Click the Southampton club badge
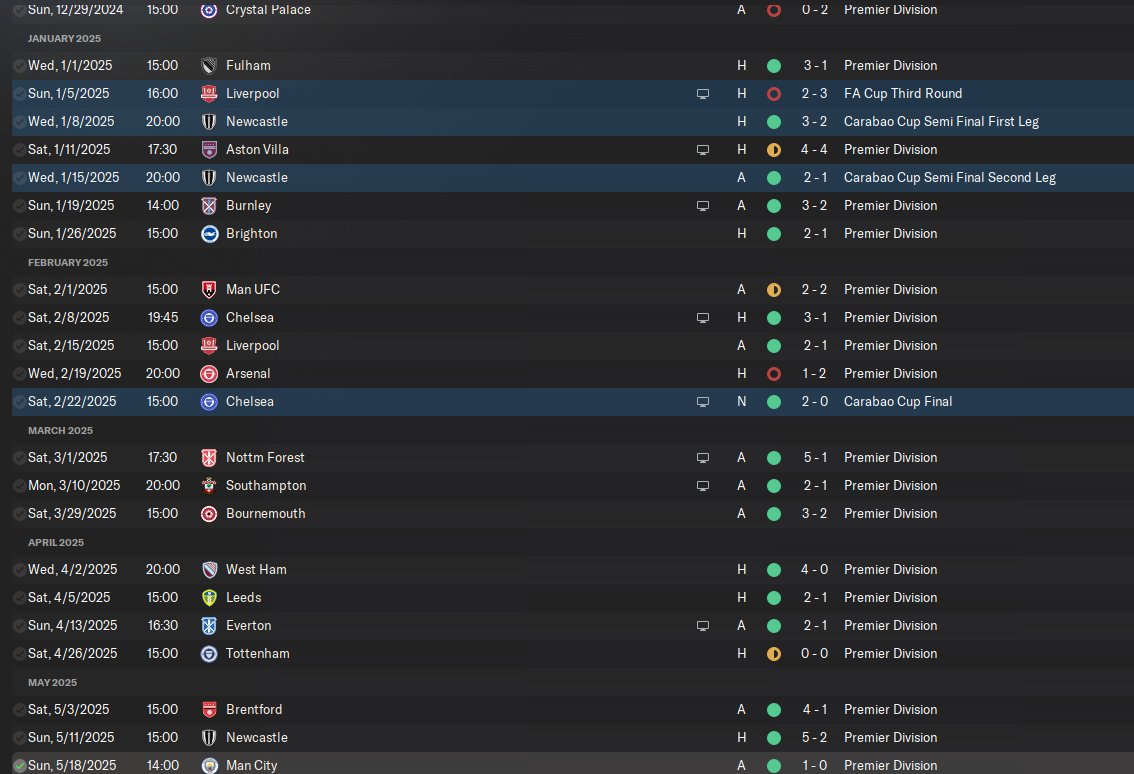The image size is (1134, 774). point(209,485)
